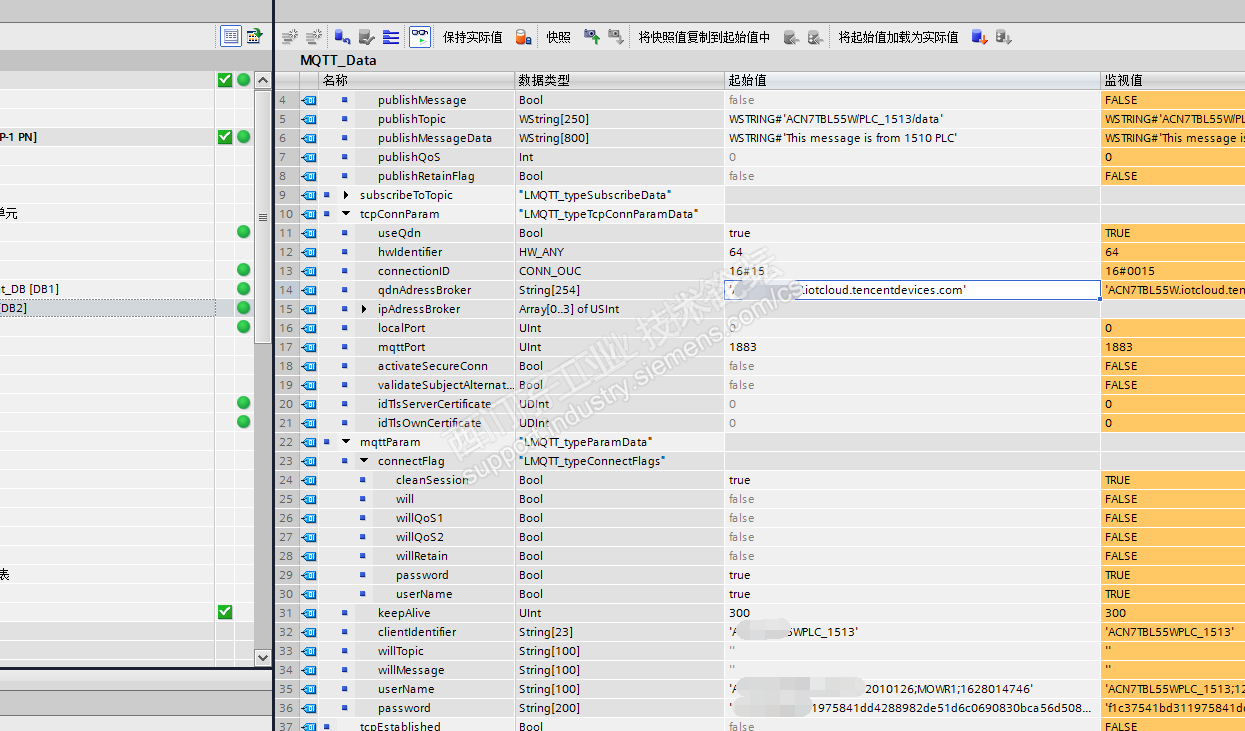This screenshot has height=731, width=1245.
Task: Click camera icon with grey down arrow
Action: click(616, 37)
